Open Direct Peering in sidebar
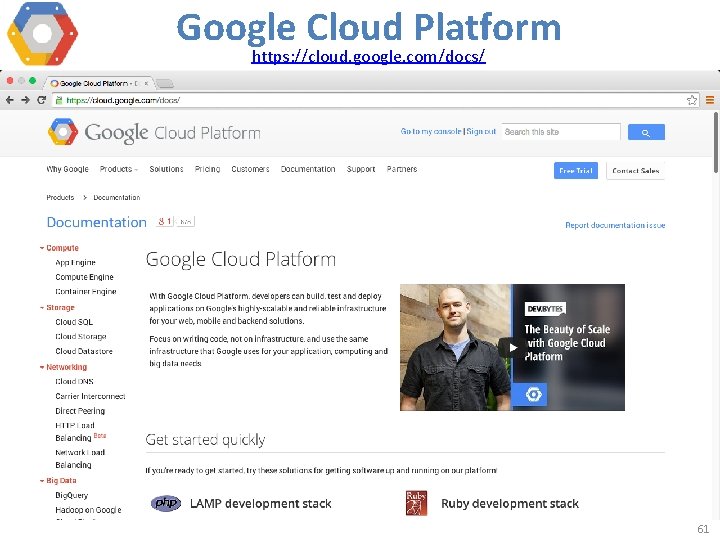This screenshot has width=720, height=540. 80,411
